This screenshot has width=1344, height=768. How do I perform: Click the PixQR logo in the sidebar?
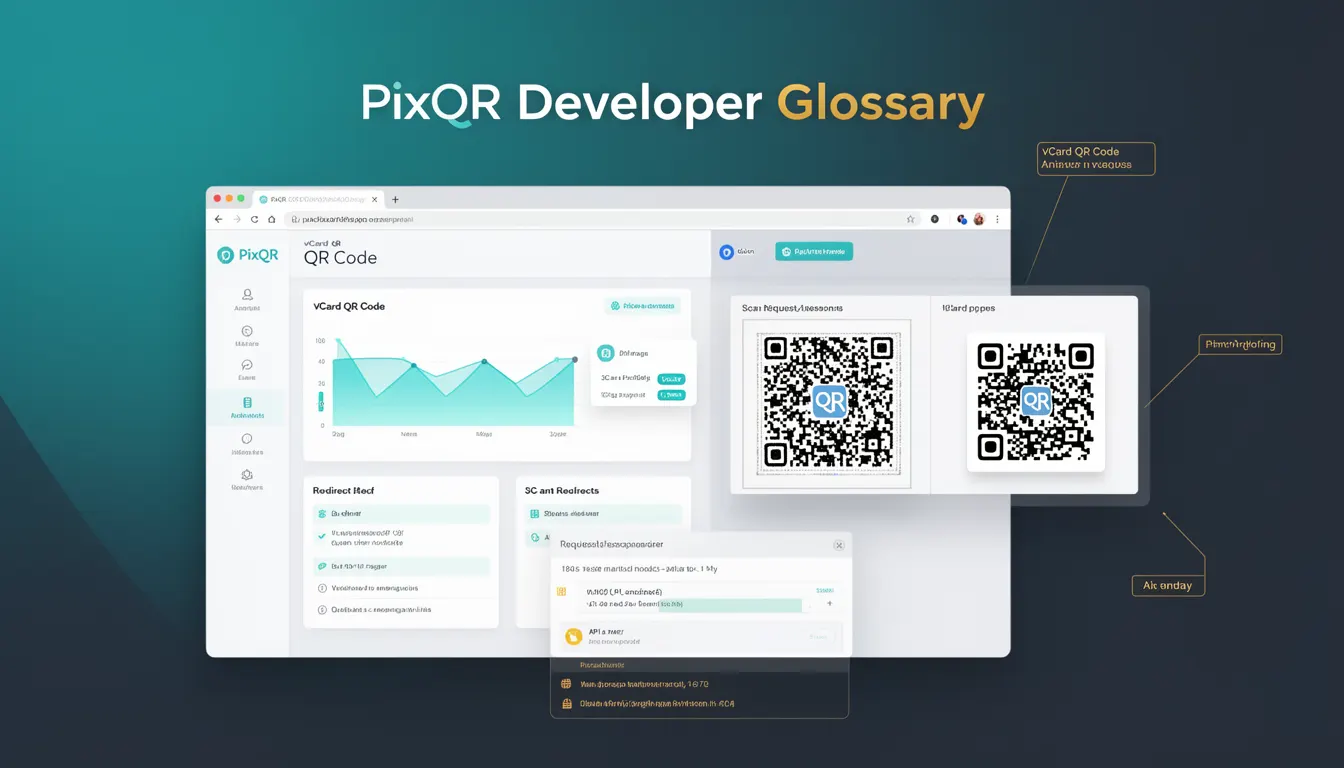[x=248, y=255]
